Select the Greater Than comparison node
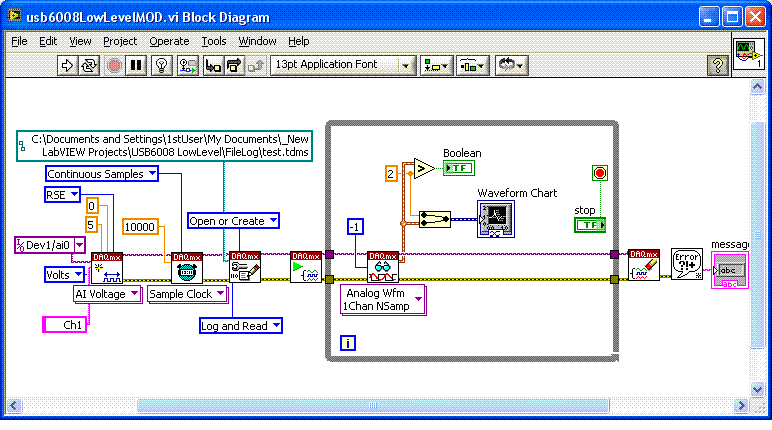This screenshot has width=772, height=430. (x=424, y=168)
